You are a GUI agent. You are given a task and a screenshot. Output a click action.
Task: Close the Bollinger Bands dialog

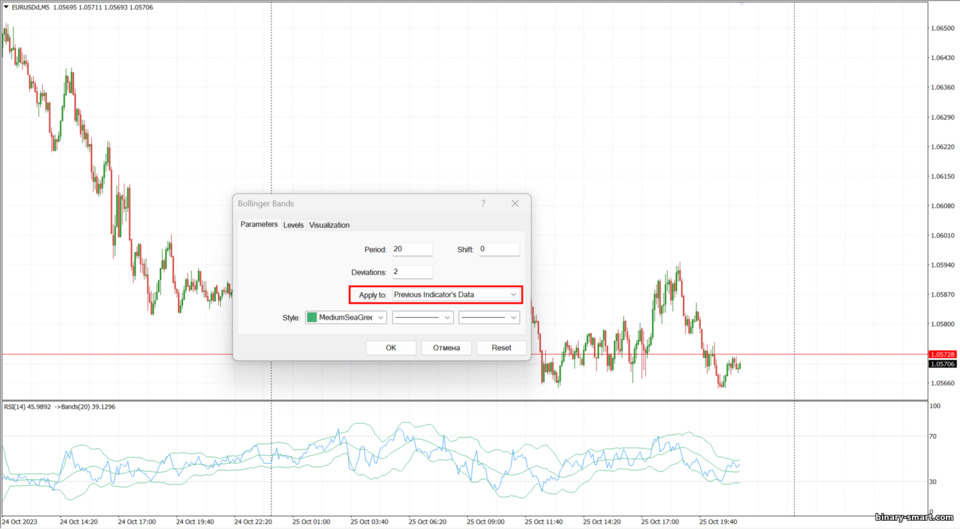pyautogui.click(x=515, y=203)
